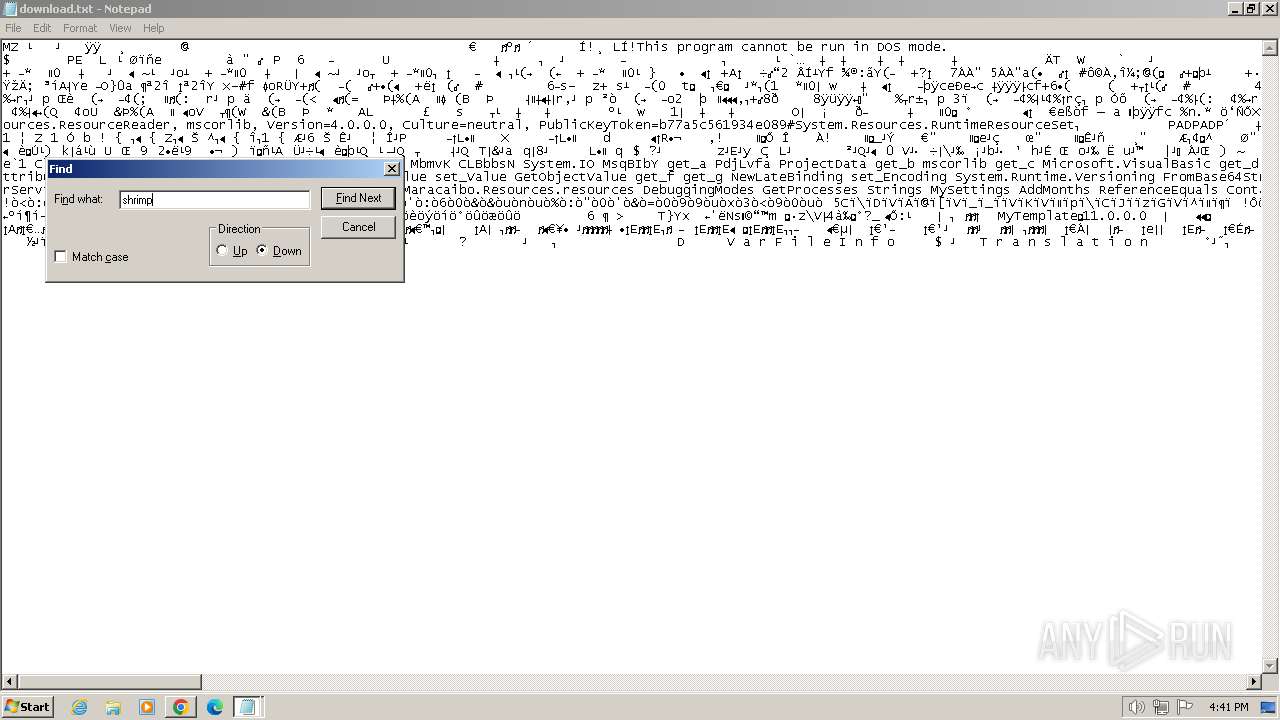Click the clock showing 4:41 PM
Screen dimensions: 1280x720
tap(1229, 707)
